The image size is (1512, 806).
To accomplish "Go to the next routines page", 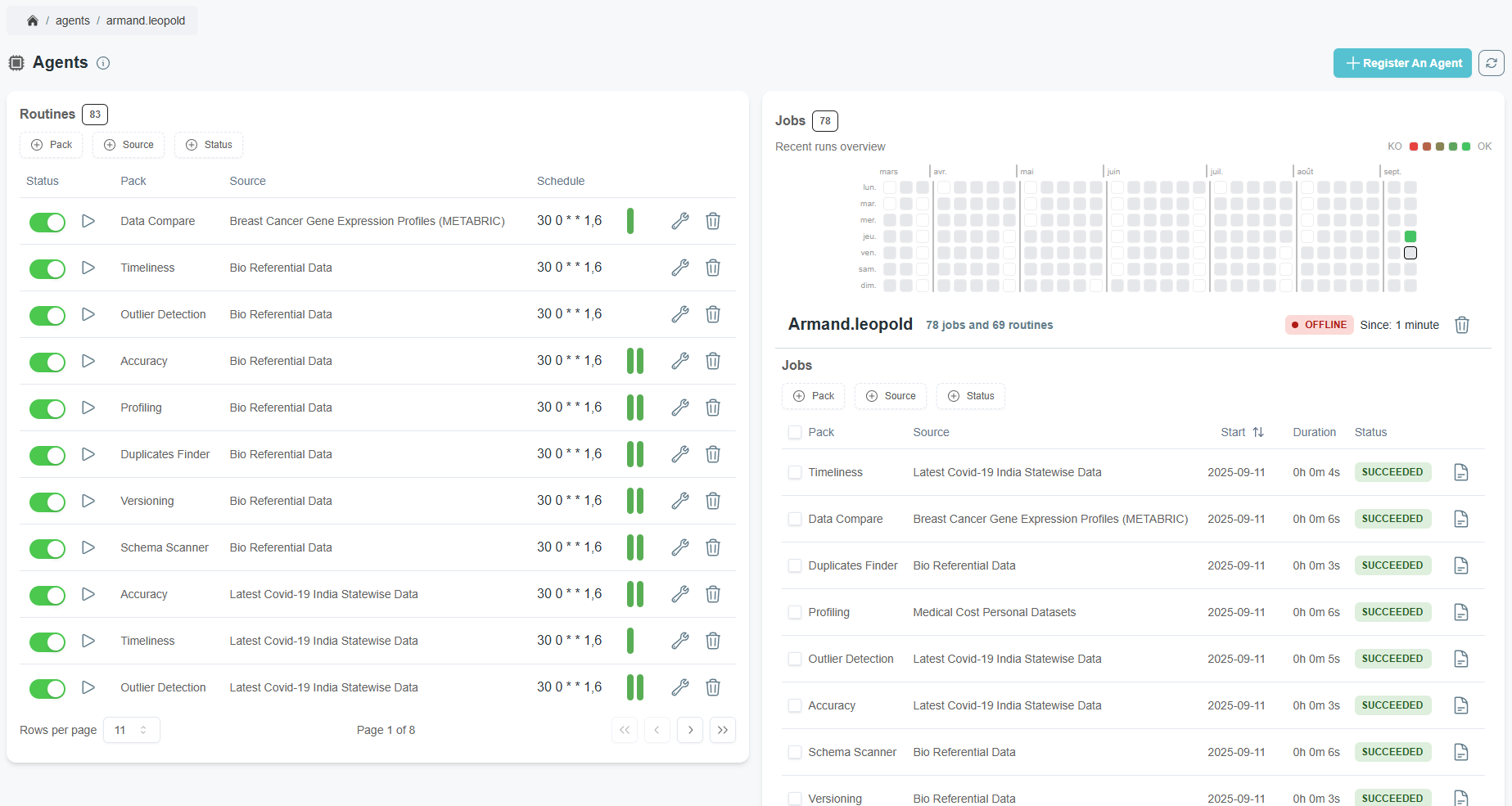I will click(x=690, y=730).
